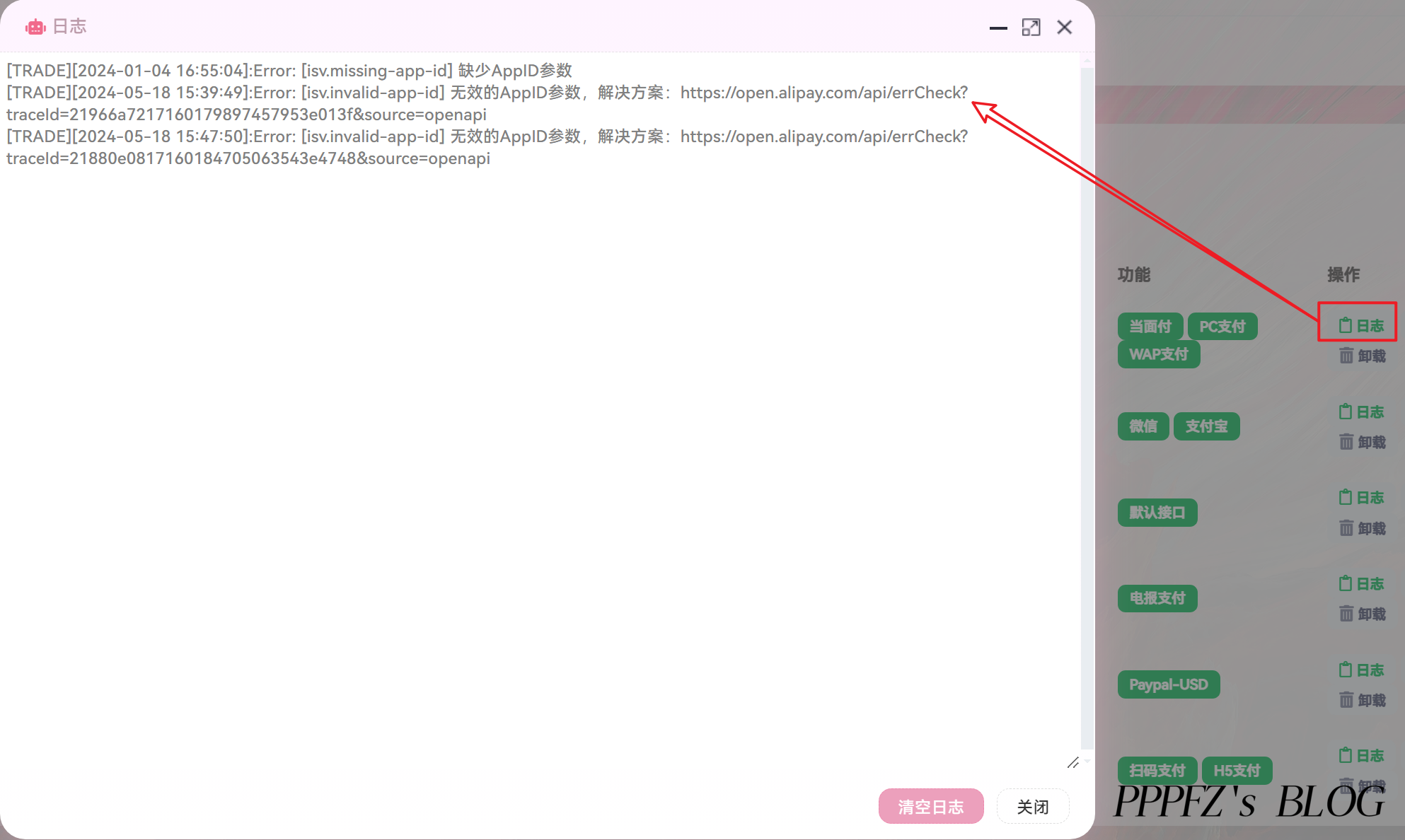
Task: Click 卸载 in the 微信 支付宝 row
Action: point(1363,442)
